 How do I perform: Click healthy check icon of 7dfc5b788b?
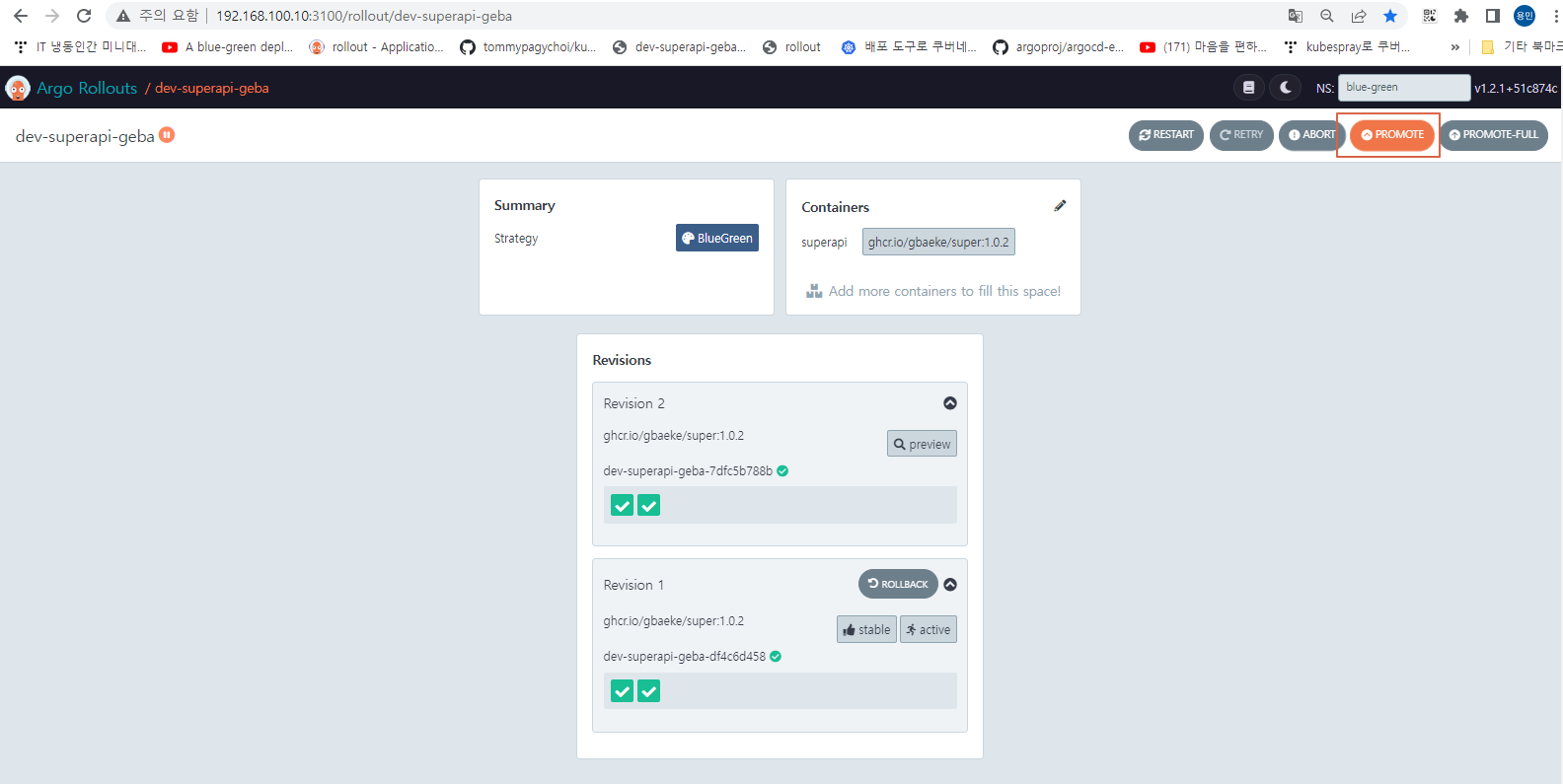782,471
